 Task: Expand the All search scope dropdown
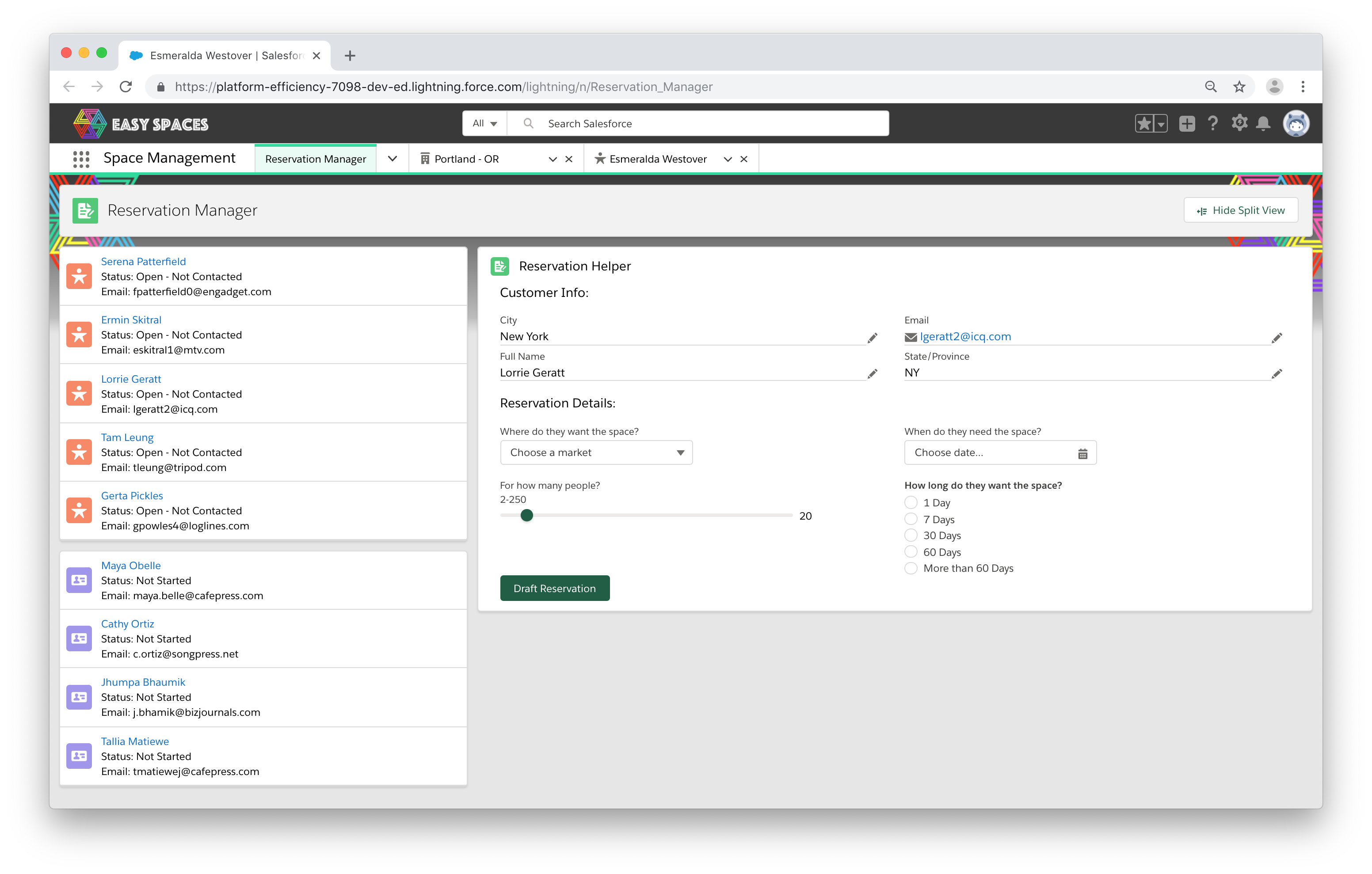tap(484, 124)
